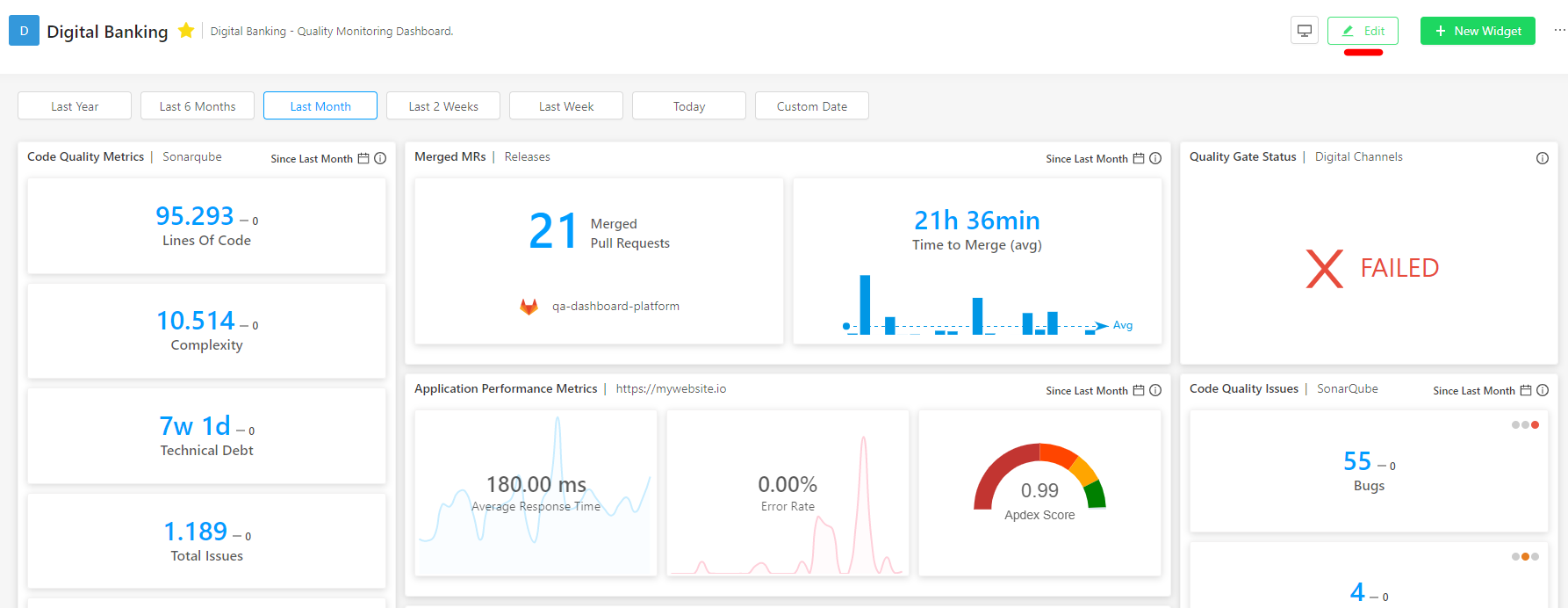This screenshot has height=608, width=1568.
Task: Click the Error Rate pink line chart
Action: point(786,505)
